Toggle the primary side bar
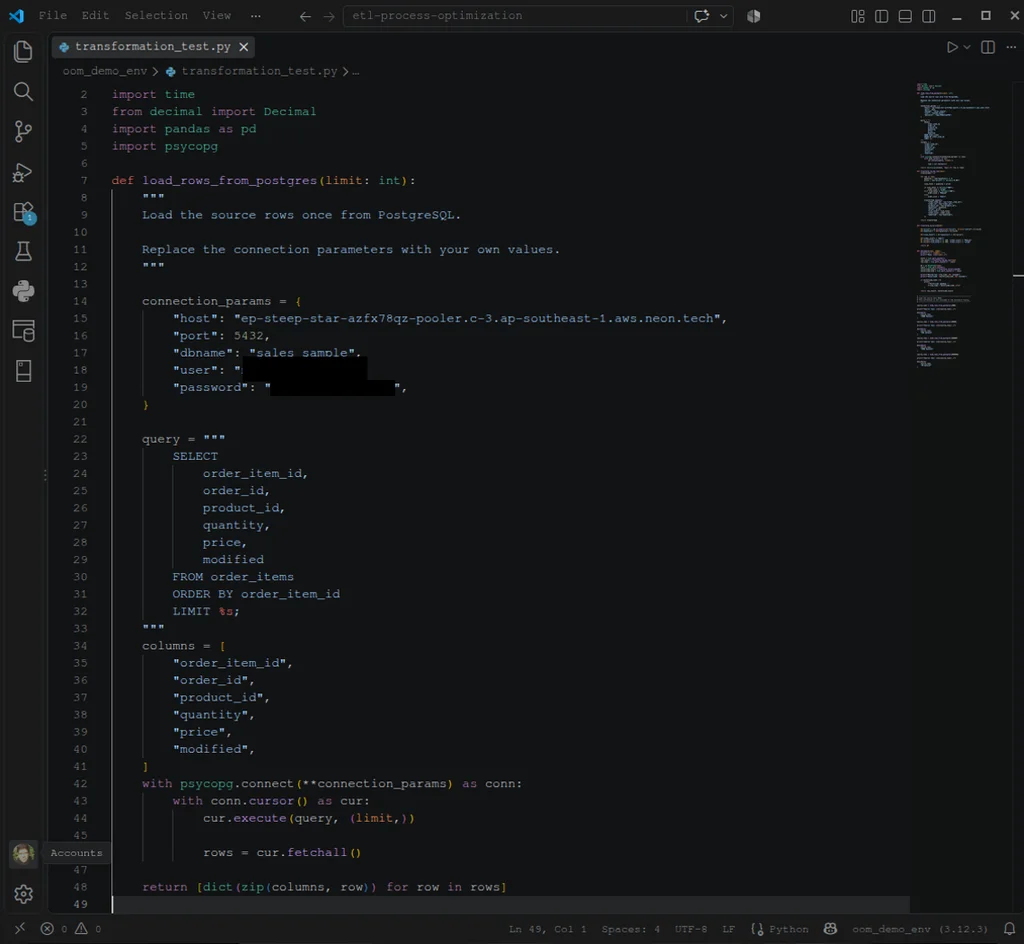The height and width of the screenshot is (944, 1024). tap(881, 16)
